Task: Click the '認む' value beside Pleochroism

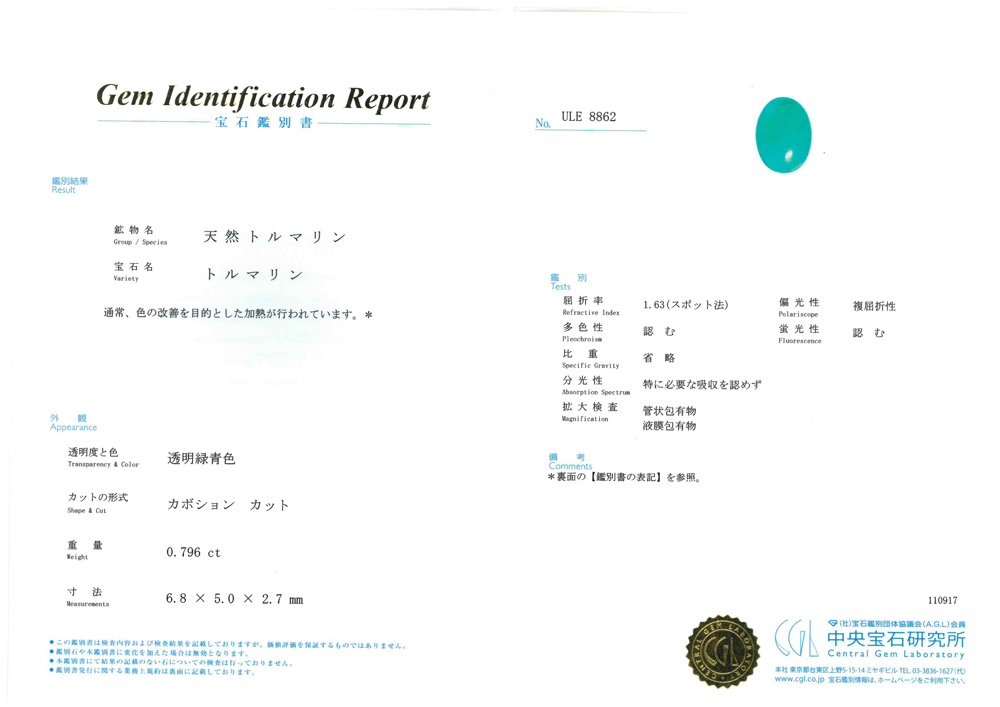Action: (659, 332)
